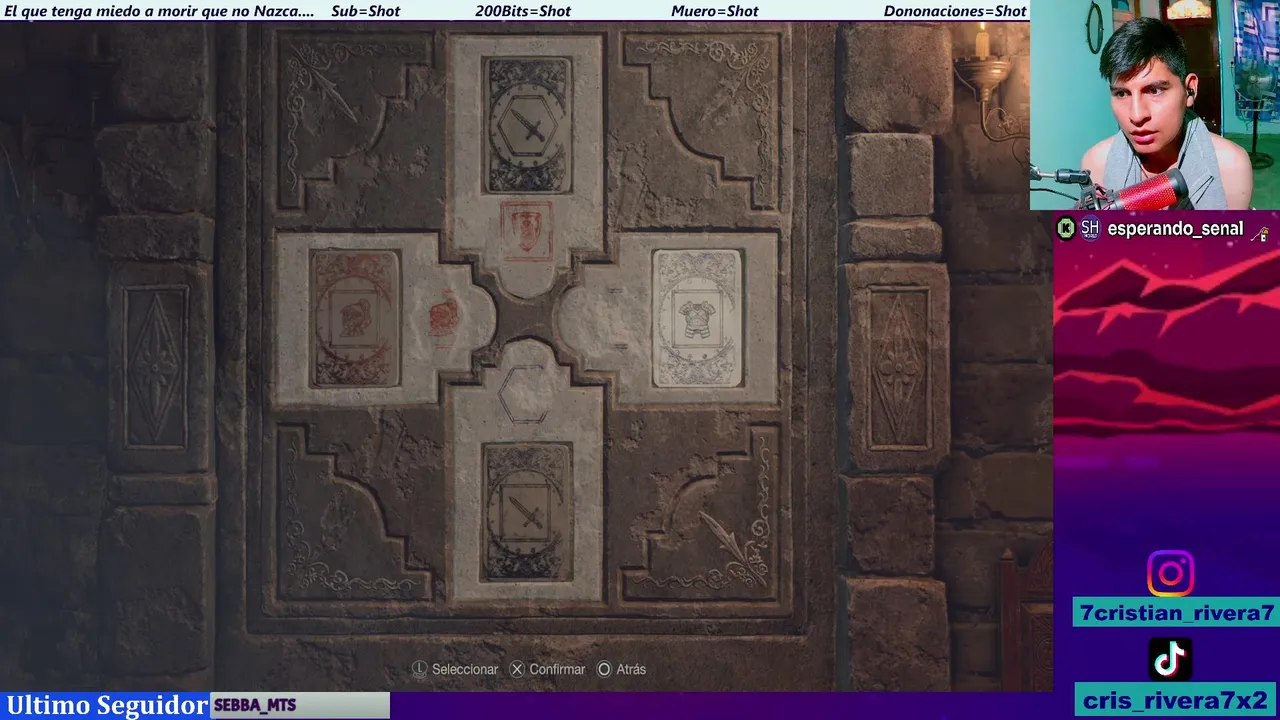This screenshot has height=720, width=1280.
Task: Click the red helmet emblem beside the left card
Action: tap(443, 318)
